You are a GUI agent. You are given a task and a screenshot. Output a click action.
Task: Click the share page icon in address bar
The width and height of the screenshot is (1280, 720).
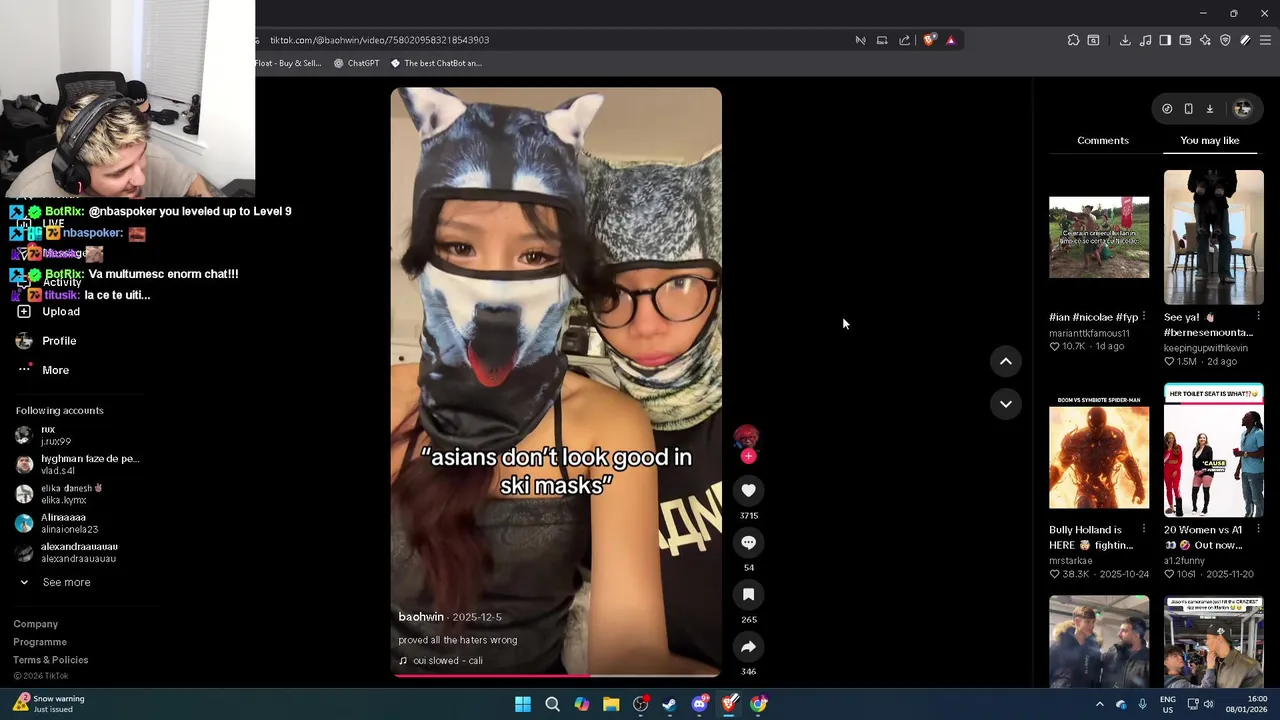pyautogui.click(x=904, y=40)
